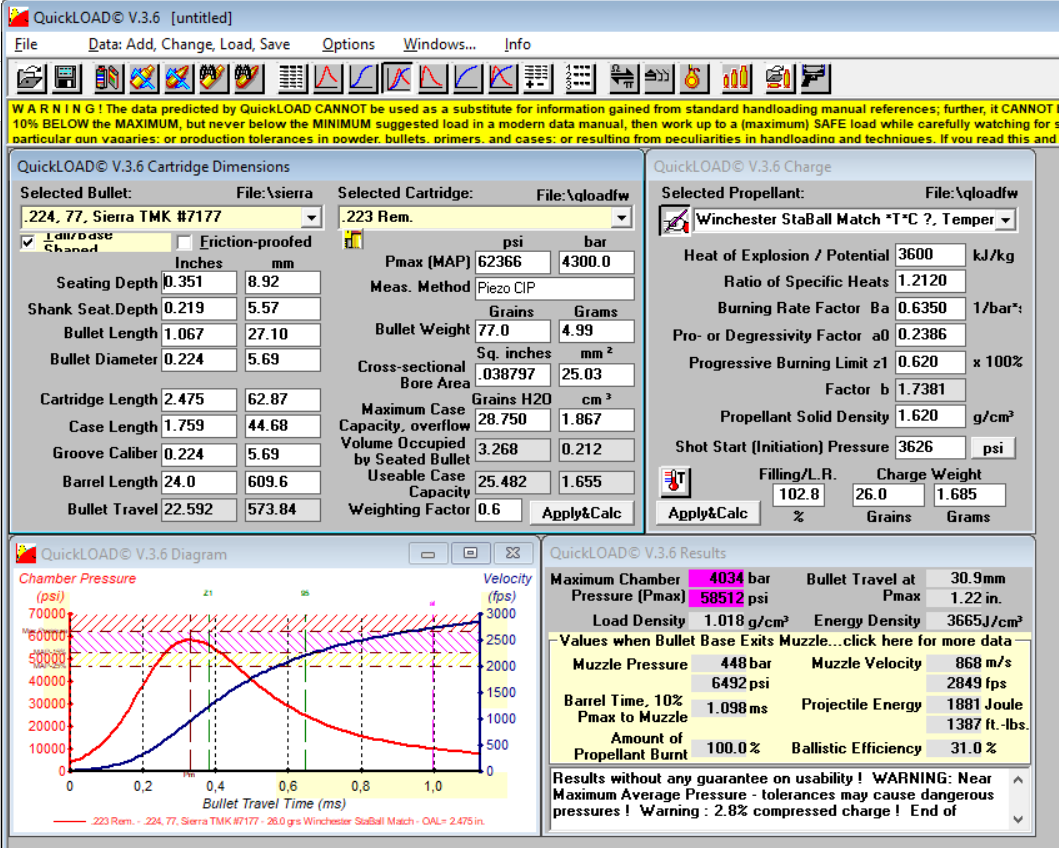This screenshot has width=1059, height=848.
Task: Open the three cartridges comparison icon
Action: (736, 78)
